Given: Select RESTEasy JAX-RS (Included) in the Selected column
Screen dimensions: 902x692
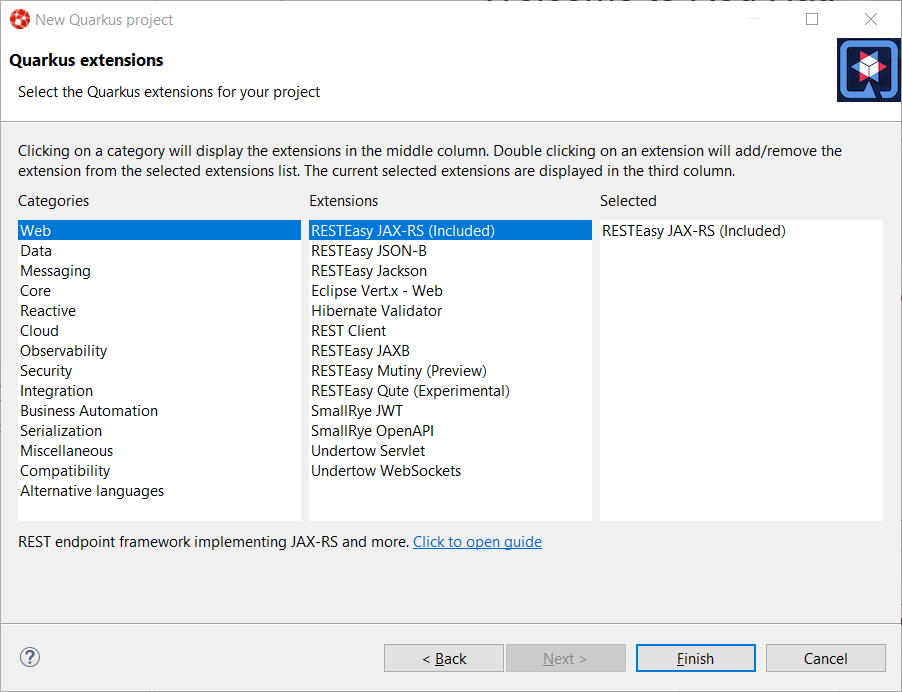Looking at the screenshot, I should (x=742, y=230).
